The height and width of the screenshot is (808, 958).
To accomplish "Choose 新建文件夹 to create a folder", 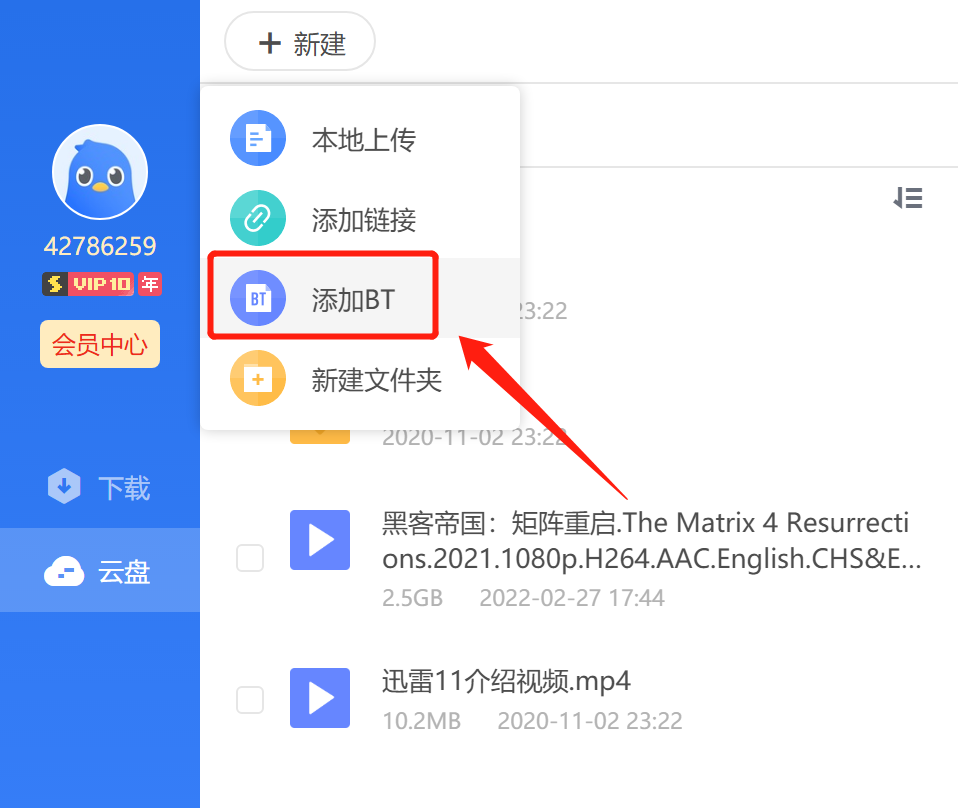I will click(x=360, y=379).
